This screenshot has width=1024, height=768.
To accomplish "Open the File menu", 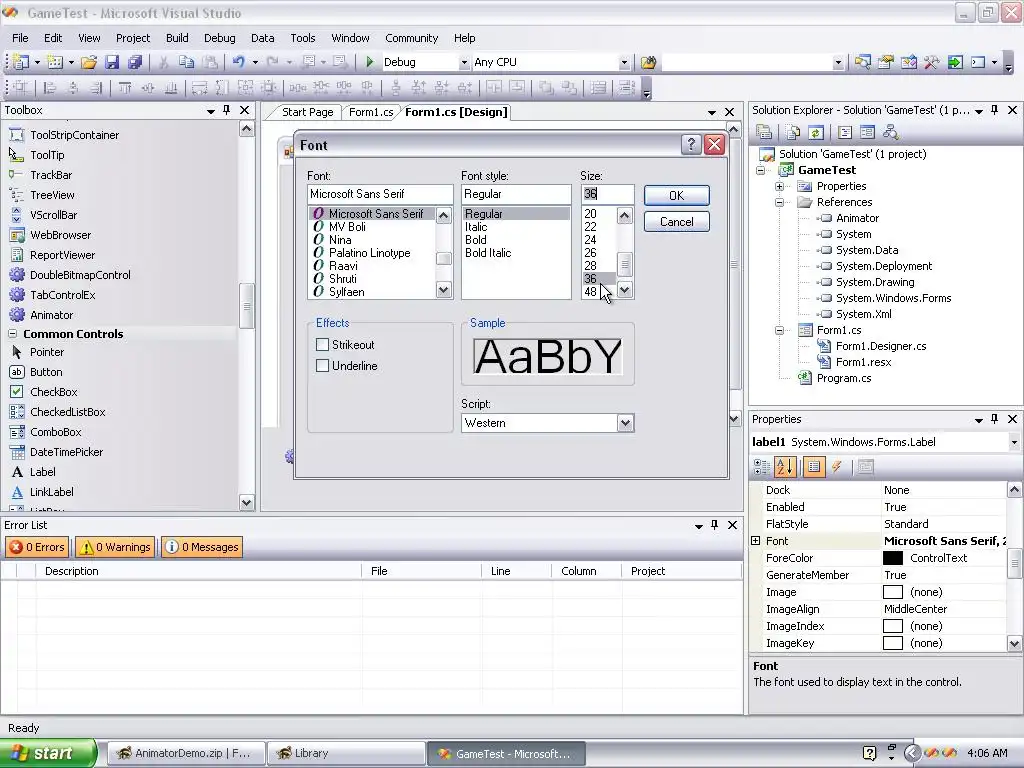I will 20,38.
